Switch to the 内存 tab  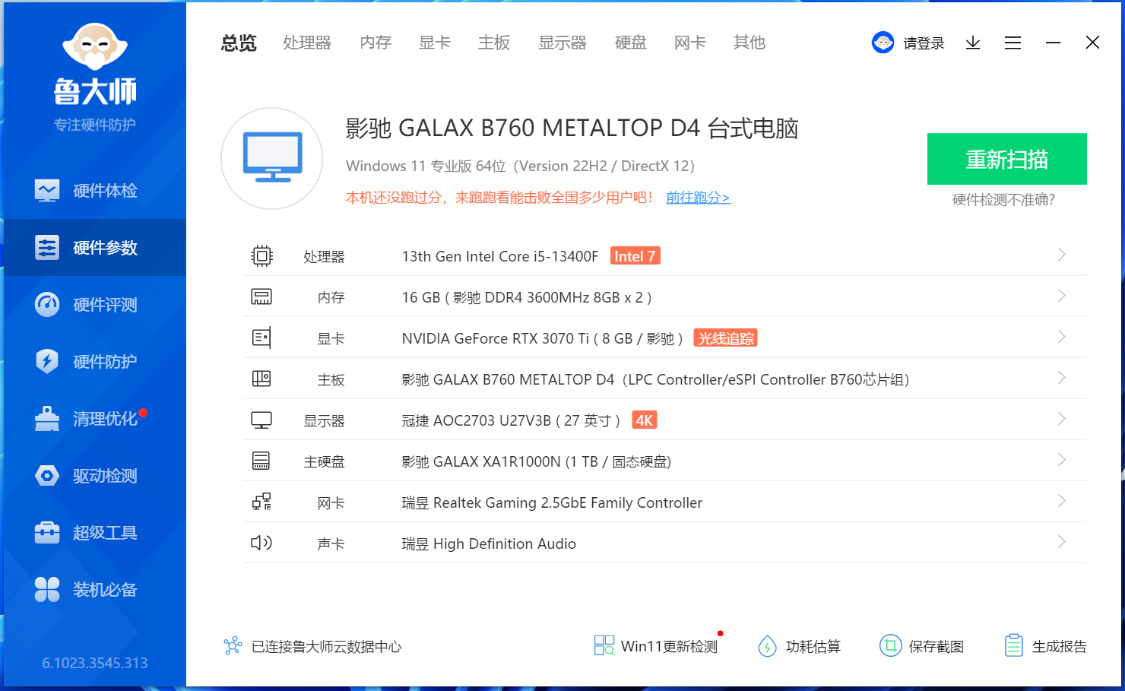[x=376, y=43]
